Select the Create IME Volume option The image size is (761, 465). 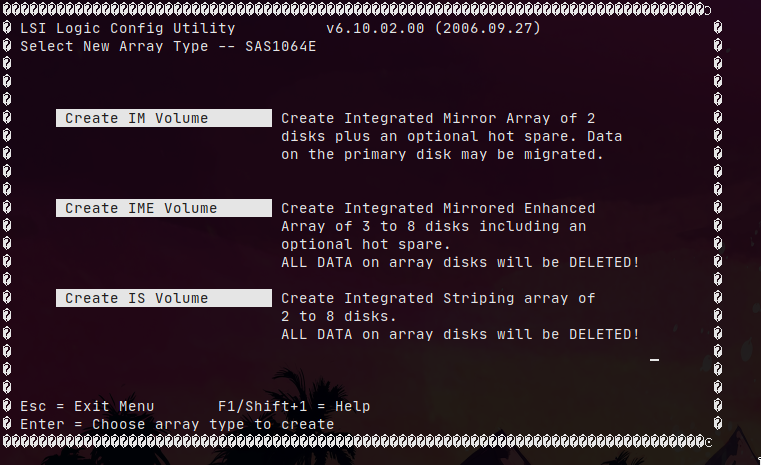coord(163,208)
